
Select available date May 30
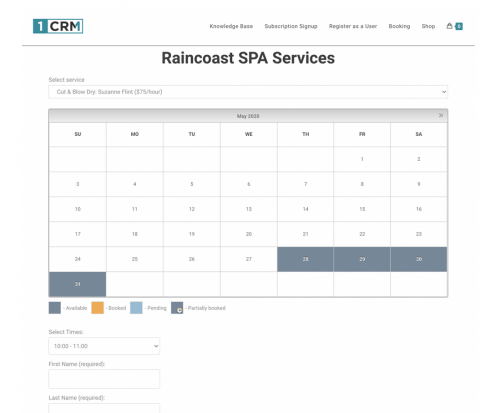(419, 259)
